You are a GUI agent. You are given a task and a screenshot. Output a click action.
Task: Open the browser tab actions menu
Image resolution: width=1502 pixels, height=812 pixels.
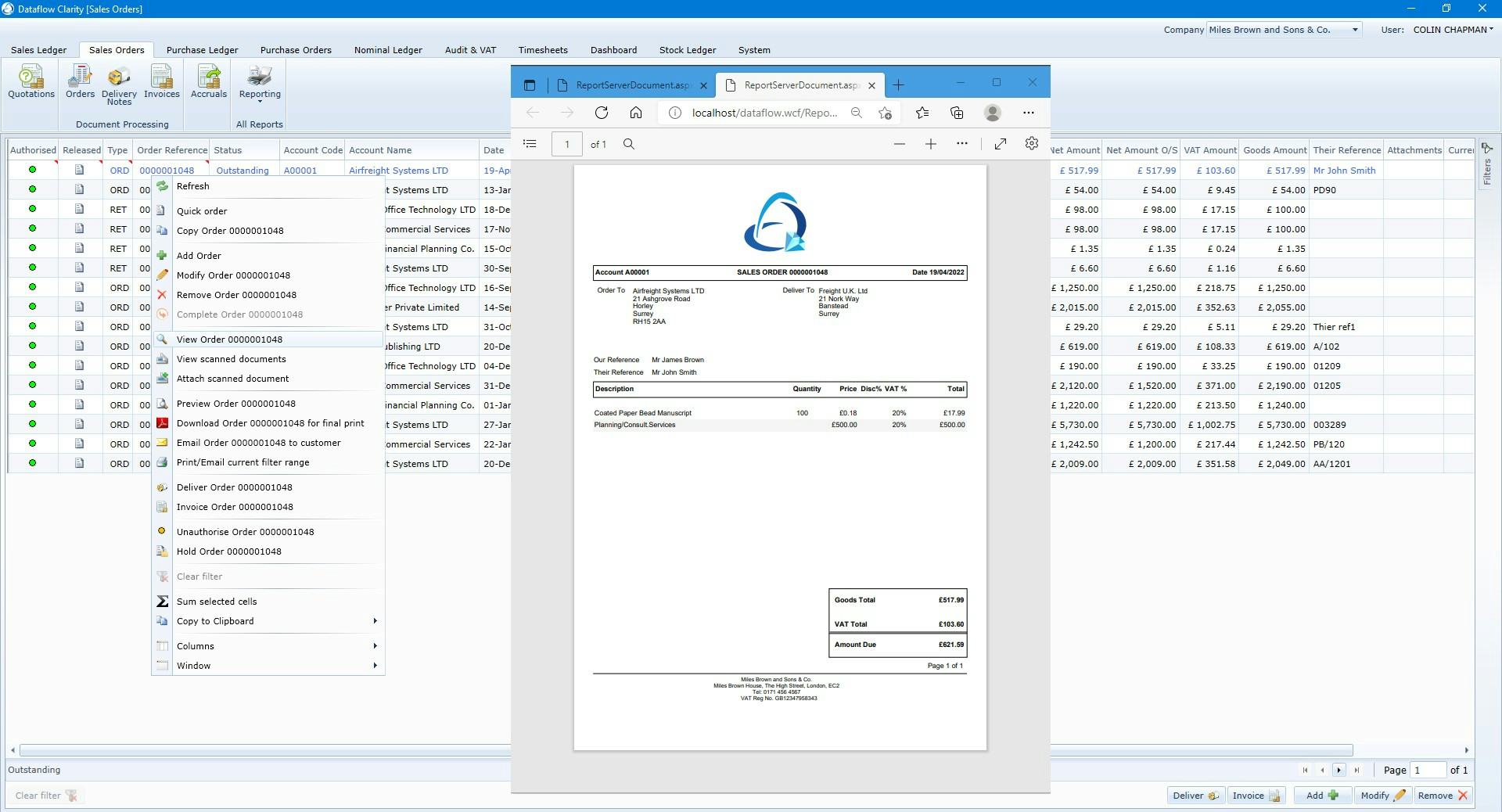point(530,85)
